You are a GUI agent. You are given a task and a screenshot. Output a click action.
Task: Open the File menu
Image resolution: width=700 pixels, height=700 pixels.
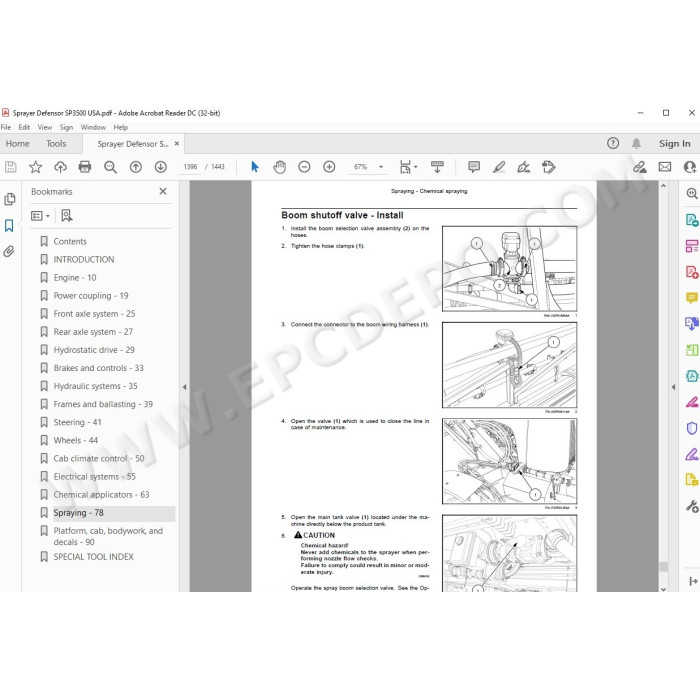[x=6, y=127]
